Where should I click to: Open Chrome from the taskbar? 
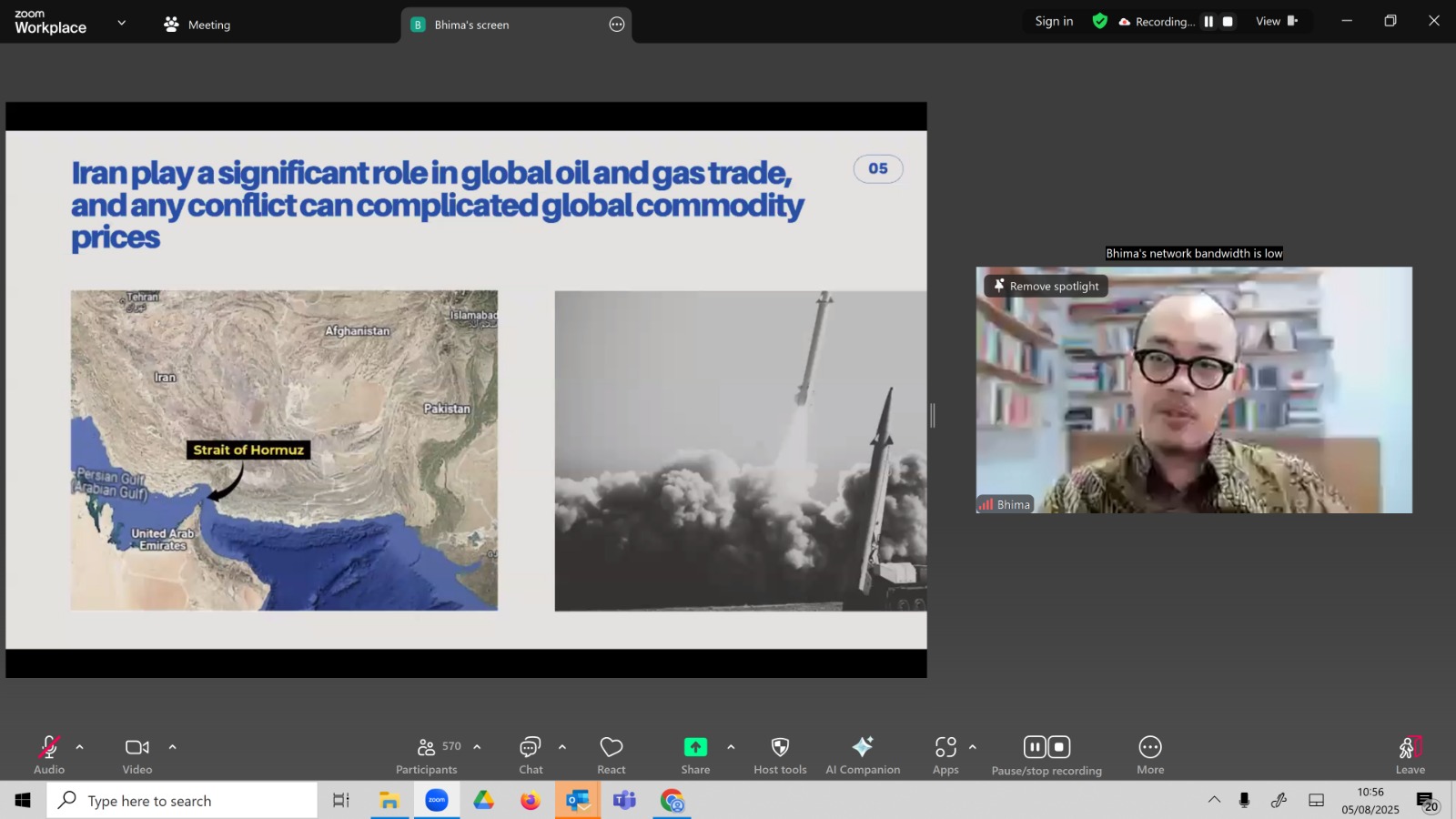click(672, 801)
